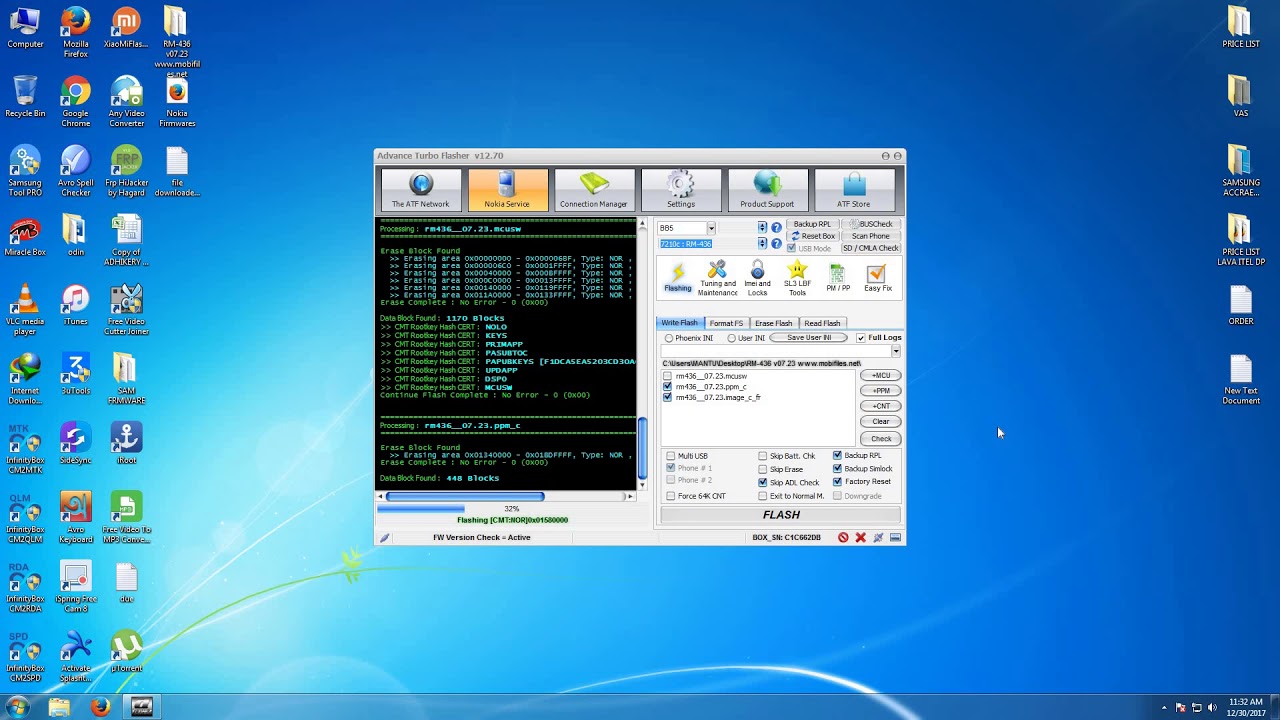This screenshot has height=720, width=1280.
Task: Open the Easy Fix section
Action: 878,278
